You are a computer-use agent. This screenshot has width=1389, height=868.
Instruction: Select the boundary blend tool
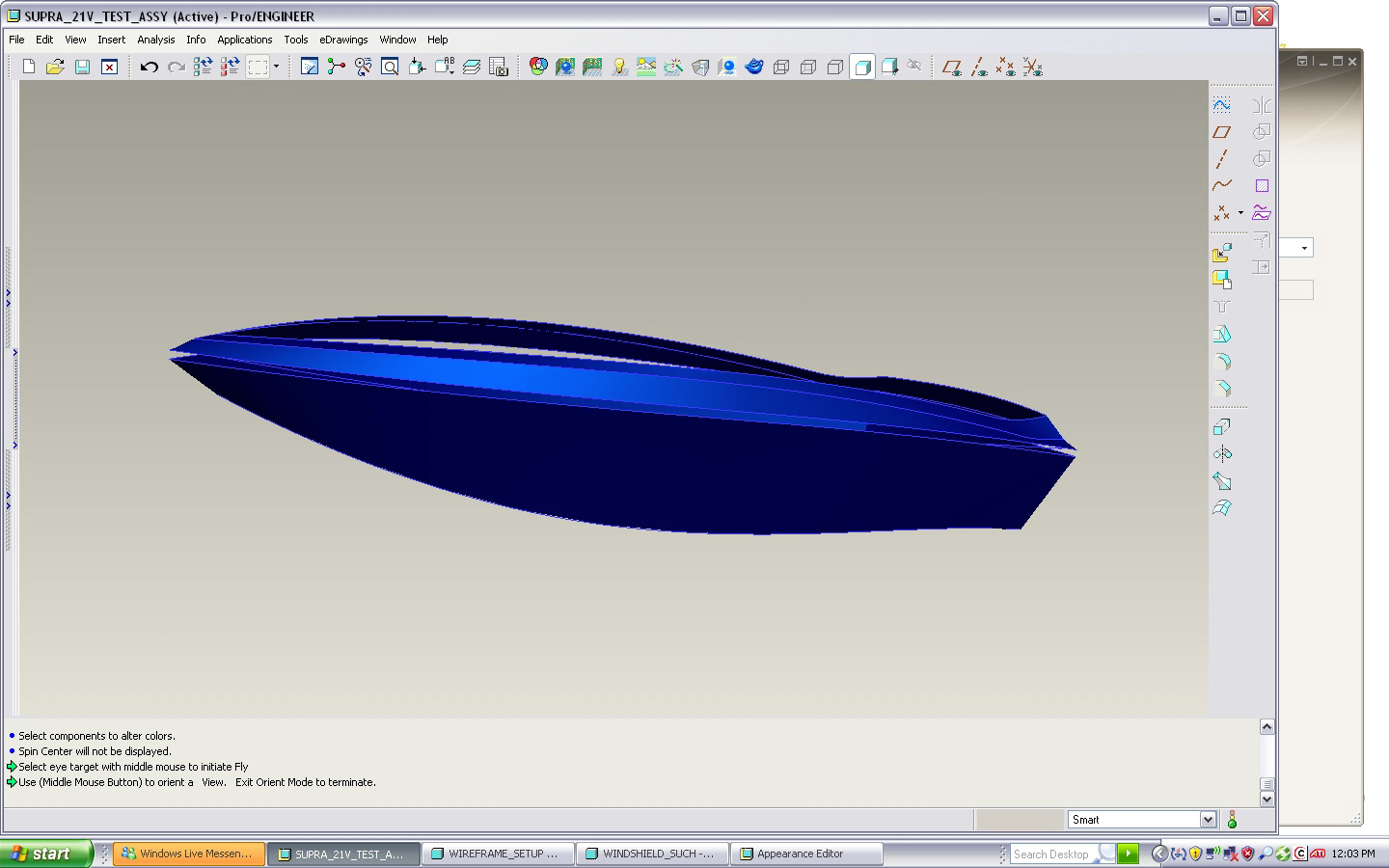click(x=1222, y=508)
